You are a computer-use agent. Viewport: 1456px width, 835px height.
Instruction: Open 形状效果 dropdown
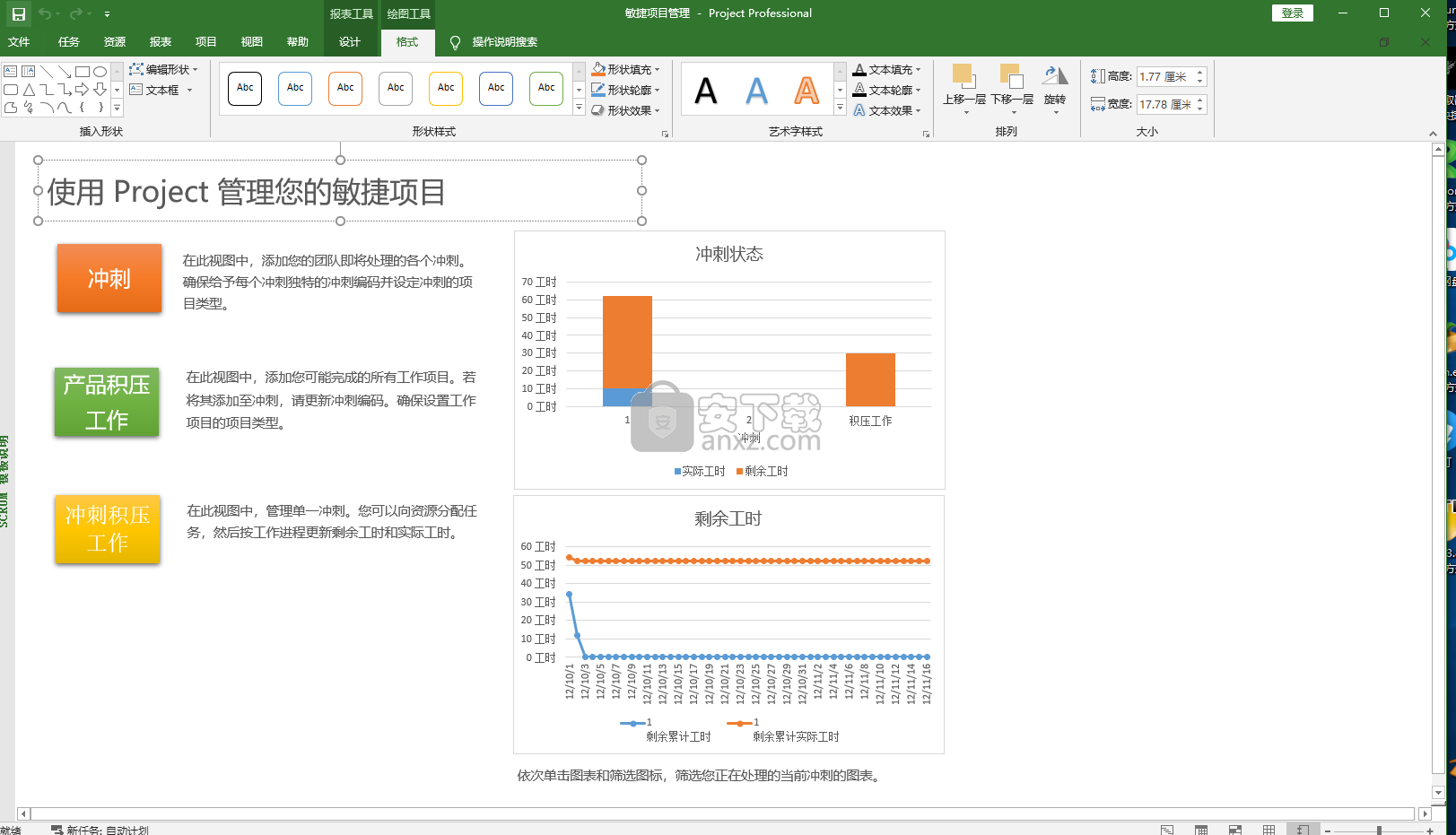pyautogui.click(x=625, y=110)
